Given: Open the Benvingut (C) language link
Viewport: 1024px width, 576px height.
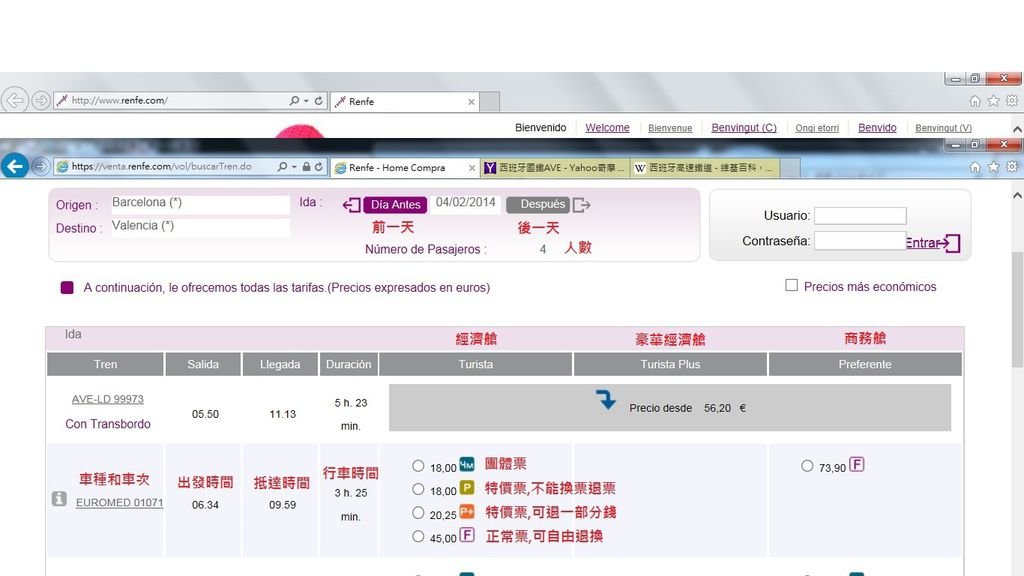Looking at the screenshot, I should (744, 128).
